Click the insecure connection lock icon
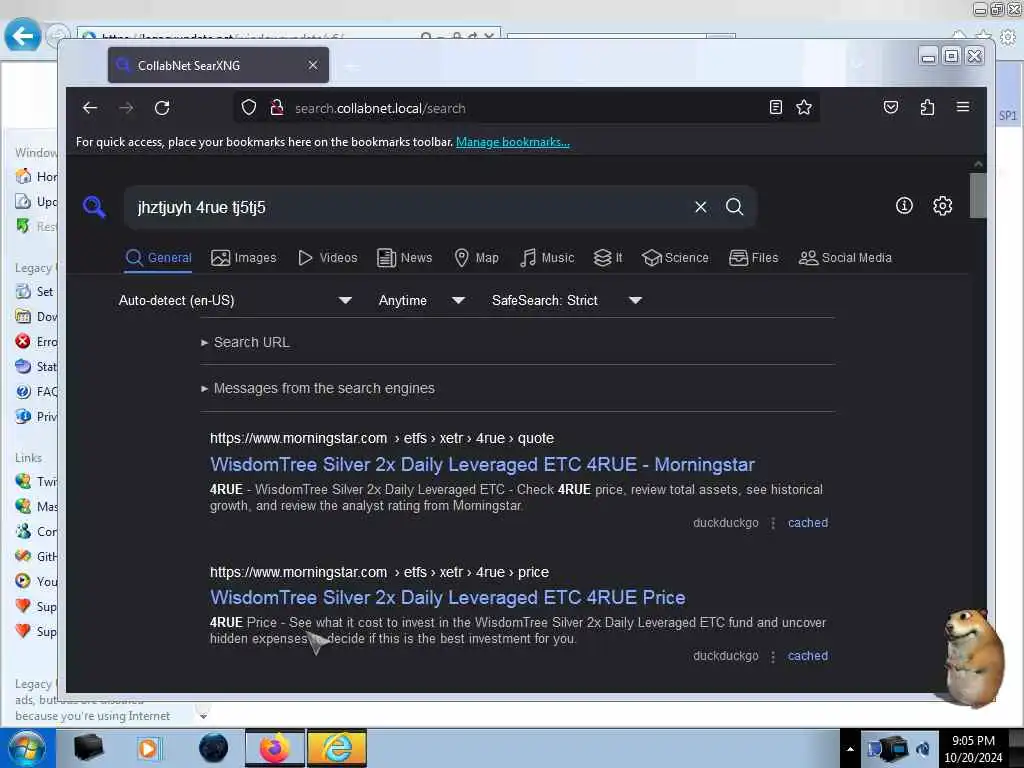 coord(277,108)
